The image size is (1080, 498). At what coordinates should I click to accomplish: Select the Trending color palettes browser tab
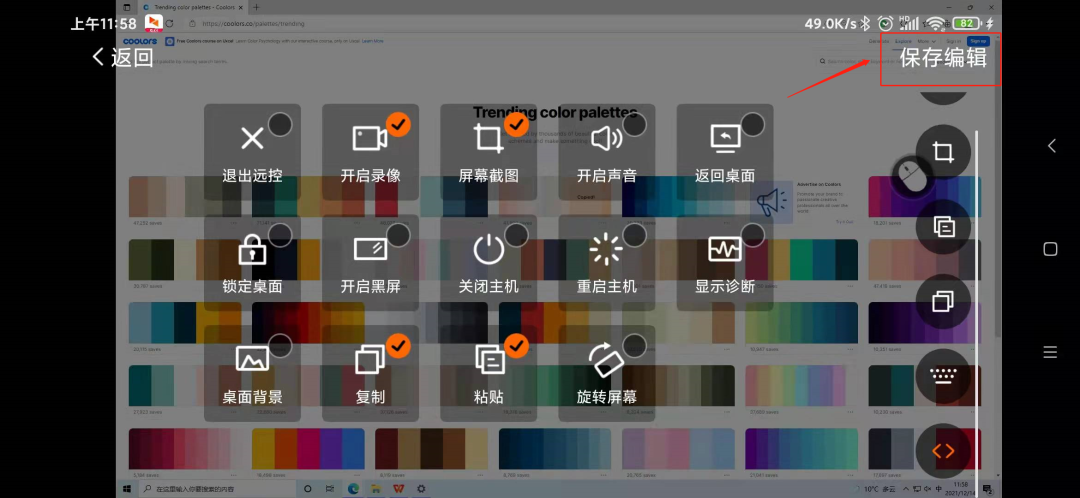(x=193, y=7)
